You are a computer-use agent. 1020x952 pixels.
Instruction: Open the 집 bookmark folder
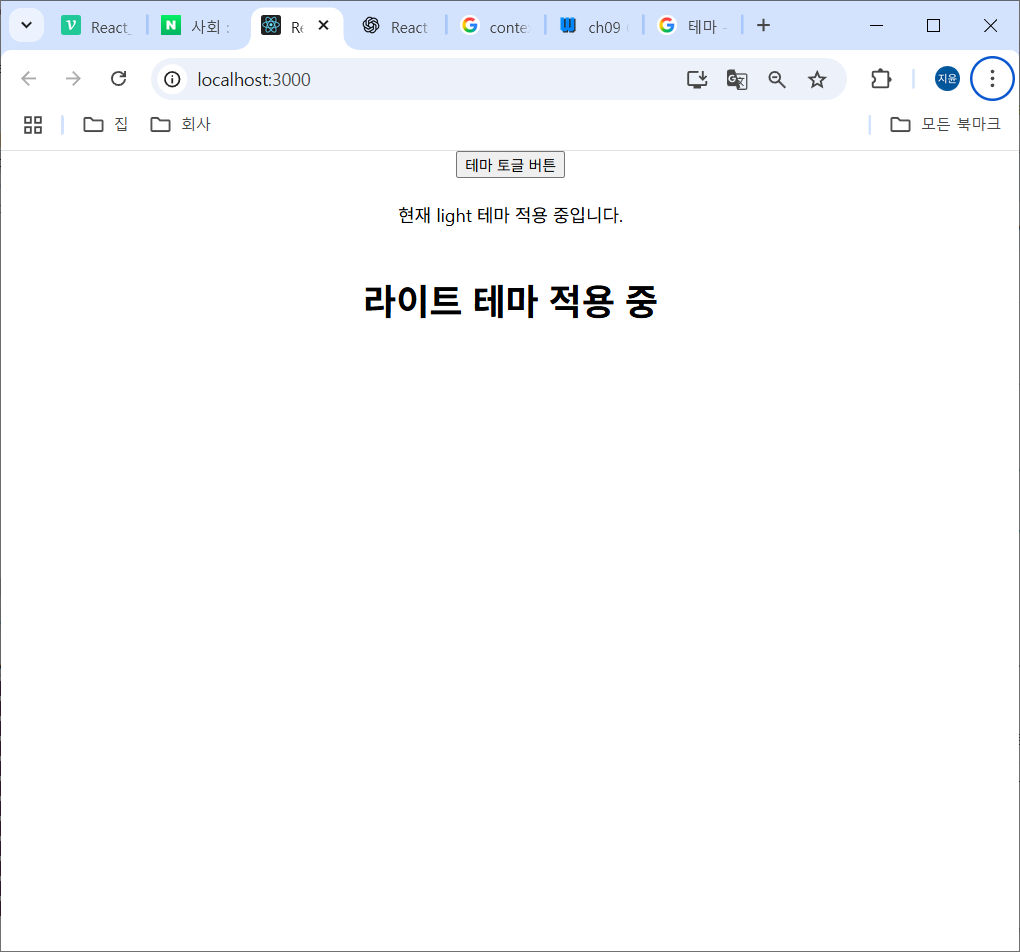105,124
